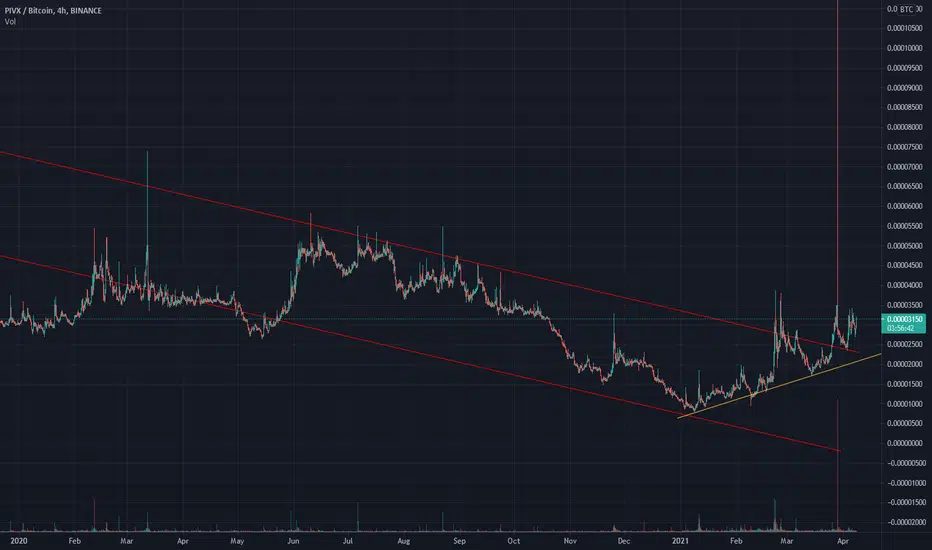Click the 0.00001500 price axis label
The width and height of the screenshot is (932, 550).
905,384
